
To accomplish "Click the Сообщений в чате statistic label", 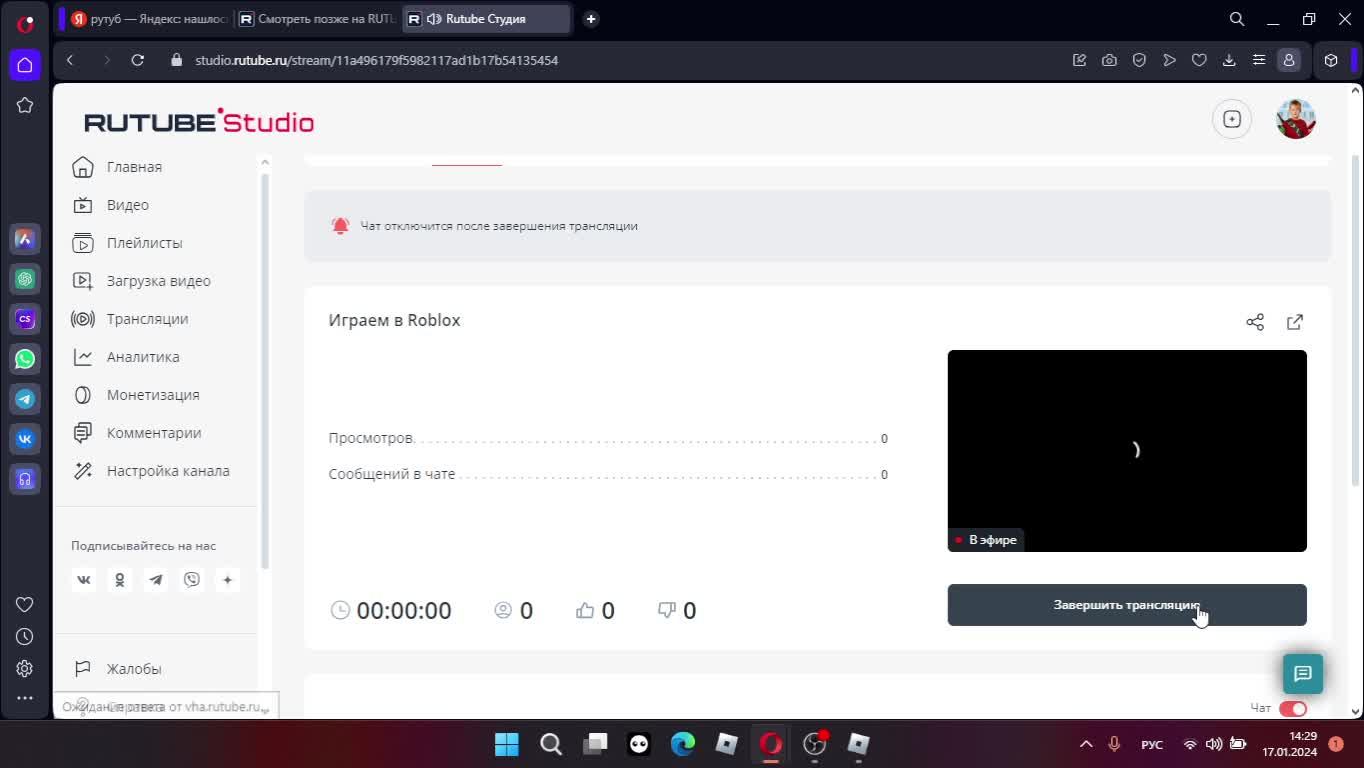I will click(x=392, y=474).
